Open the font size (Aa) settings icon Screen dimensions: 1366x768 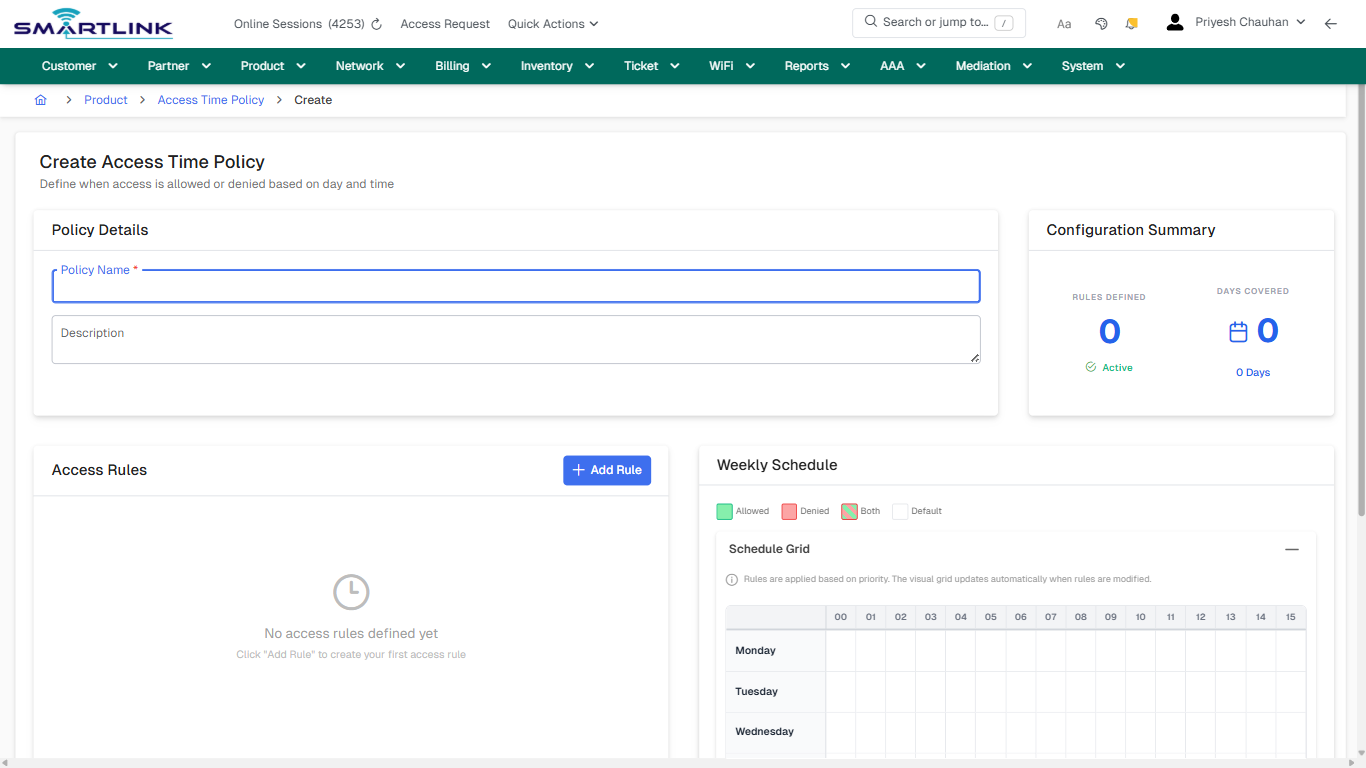pyautogui.click(x=1063, y=23)
